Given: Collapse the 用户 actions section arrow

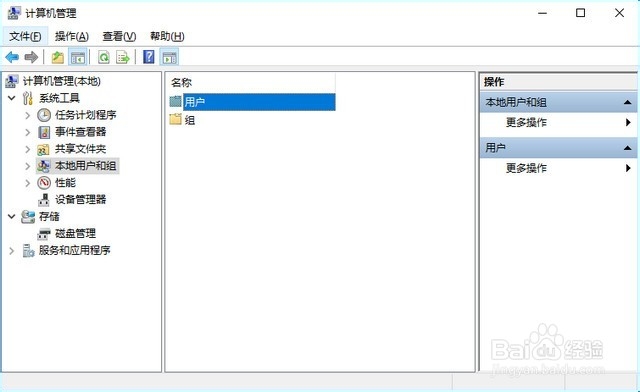Looking at the screenshot, I should pos(627,148).
